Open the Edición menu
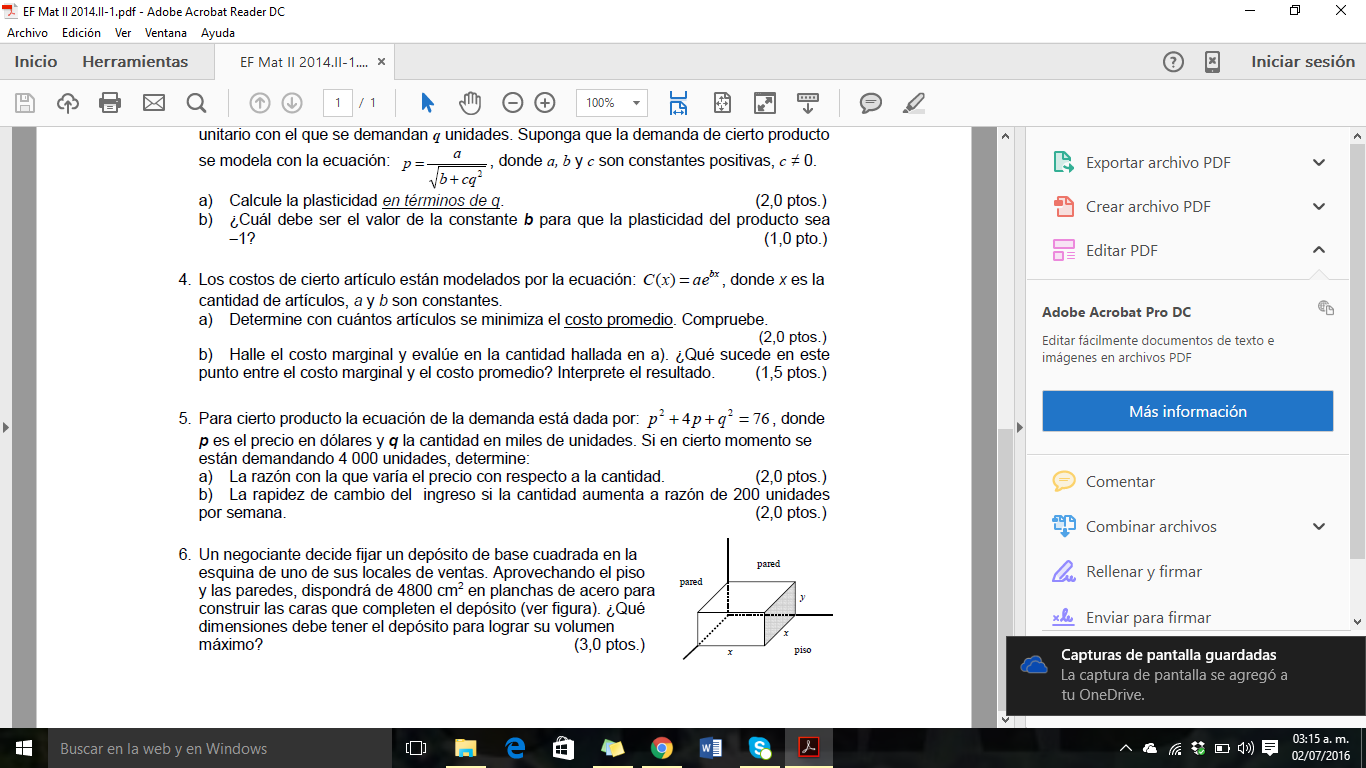Viewport: 1366px width, 768px height. (81, 33)
